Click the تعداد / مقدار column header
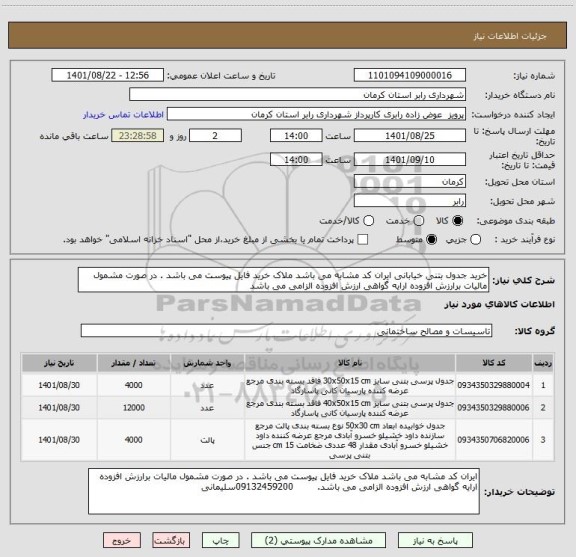Image resolution: width=576 pixels, height=557 pixels. pyautogui.click(x=134, y=363)
